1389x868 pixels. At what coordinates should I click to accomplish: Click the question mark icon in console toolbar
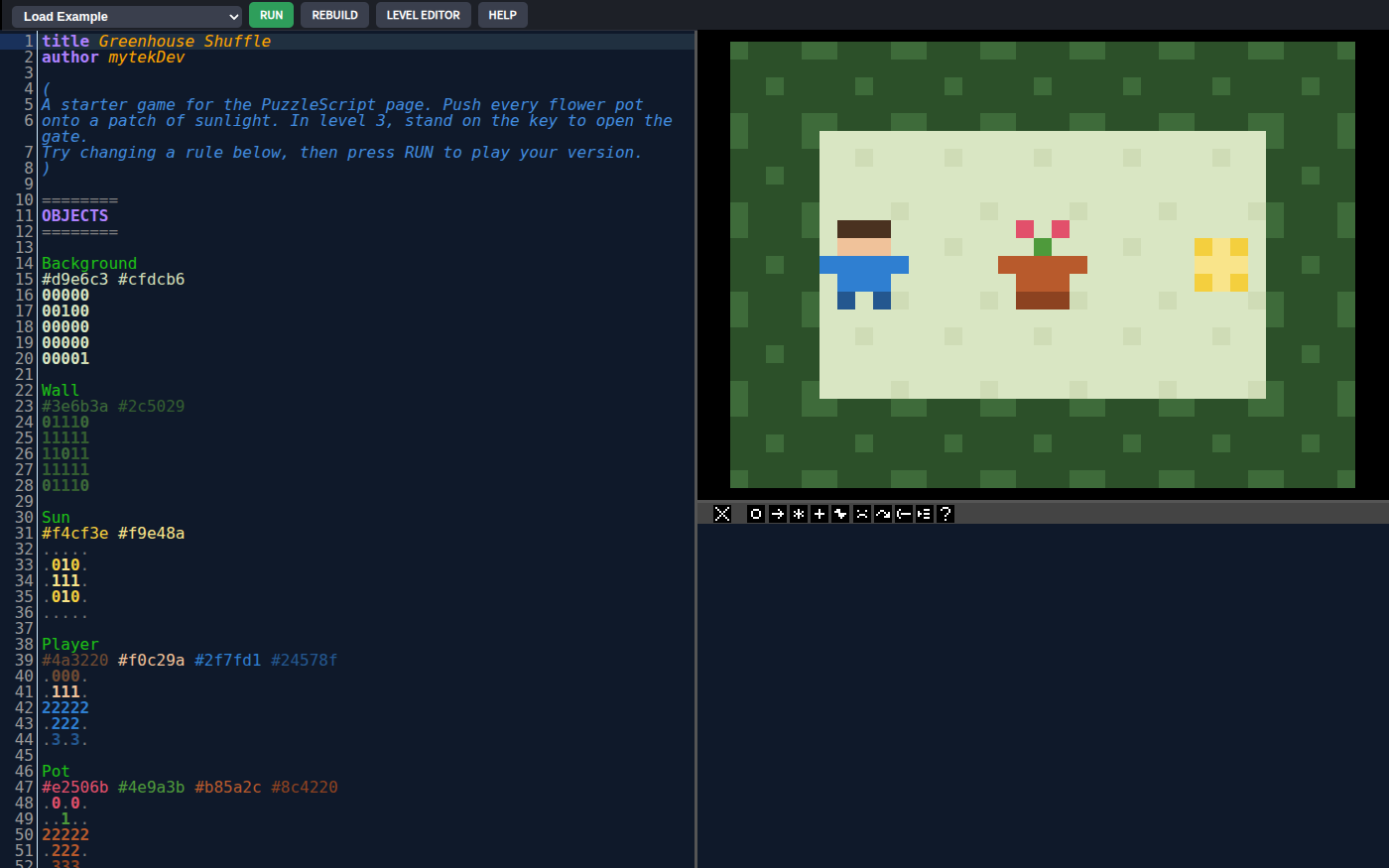tap(946, 514)
